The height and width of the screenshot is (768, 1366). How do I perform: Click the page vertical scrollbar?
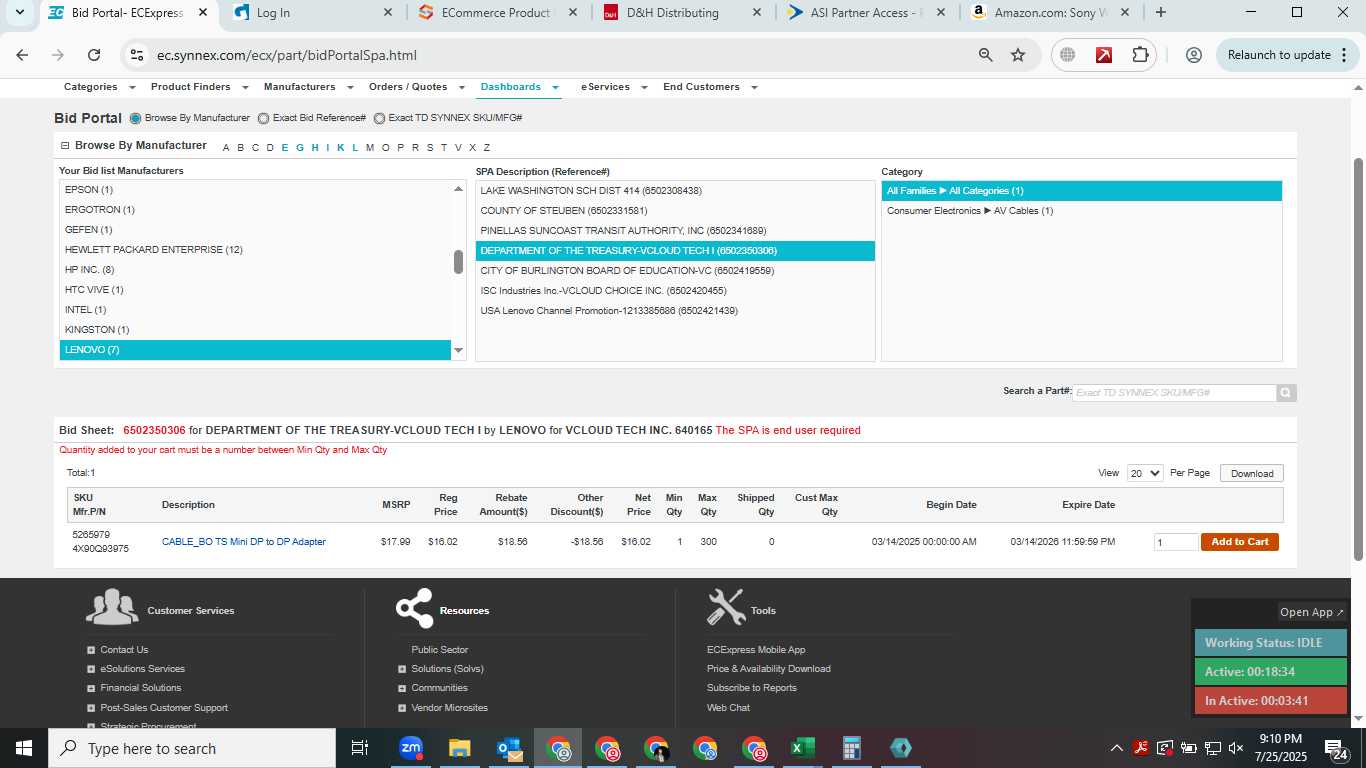pyautogui.click(x=1358, y=360)
